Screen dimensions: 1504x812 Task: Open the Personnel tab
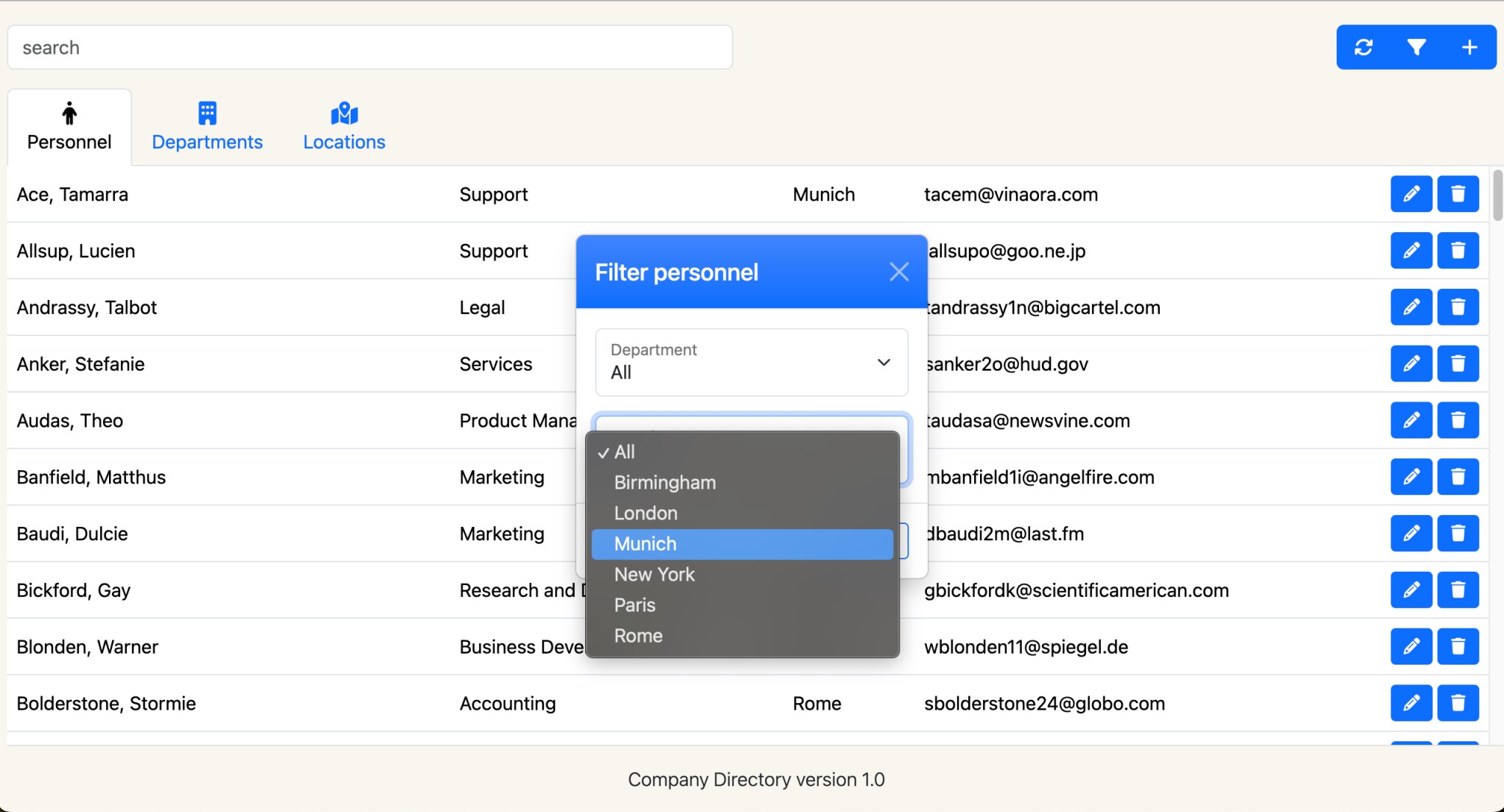pos(69,127)
